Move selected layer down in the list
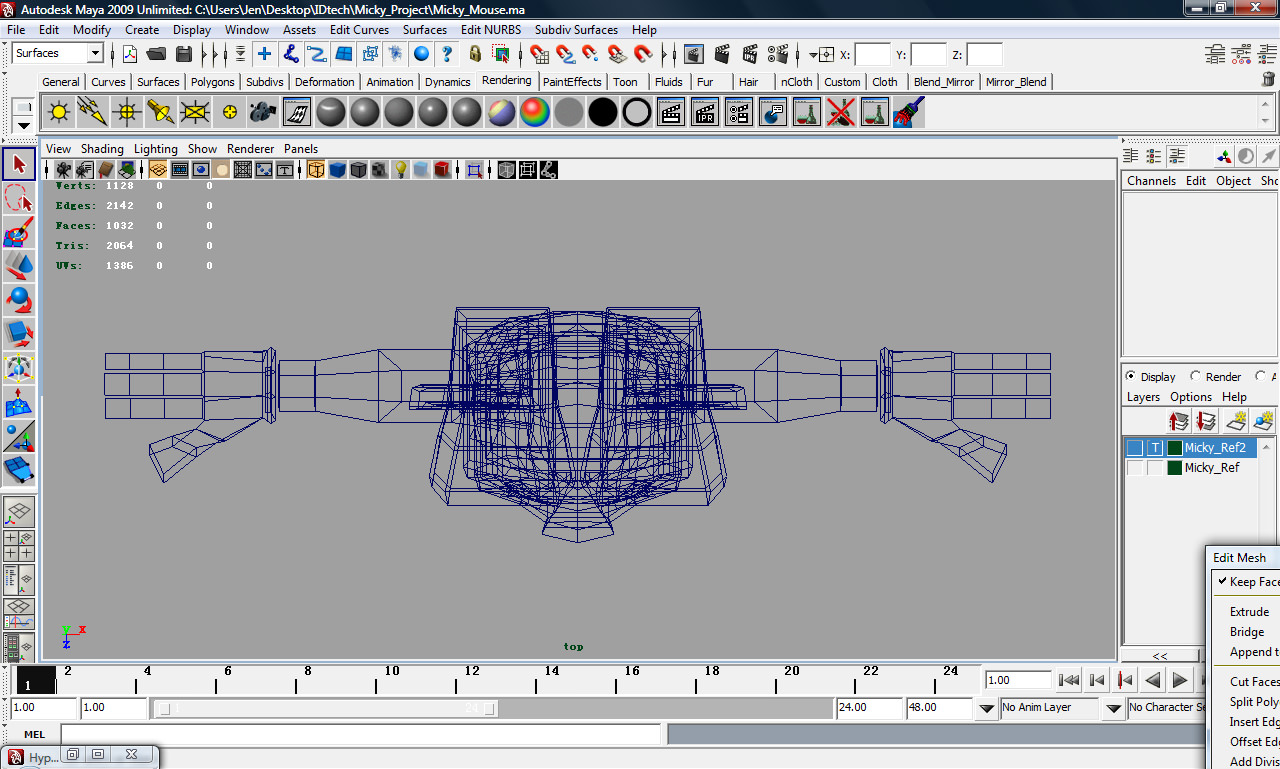Image resolution: width=1280 pixels, height=769 pixels. tap(1205, 420)
